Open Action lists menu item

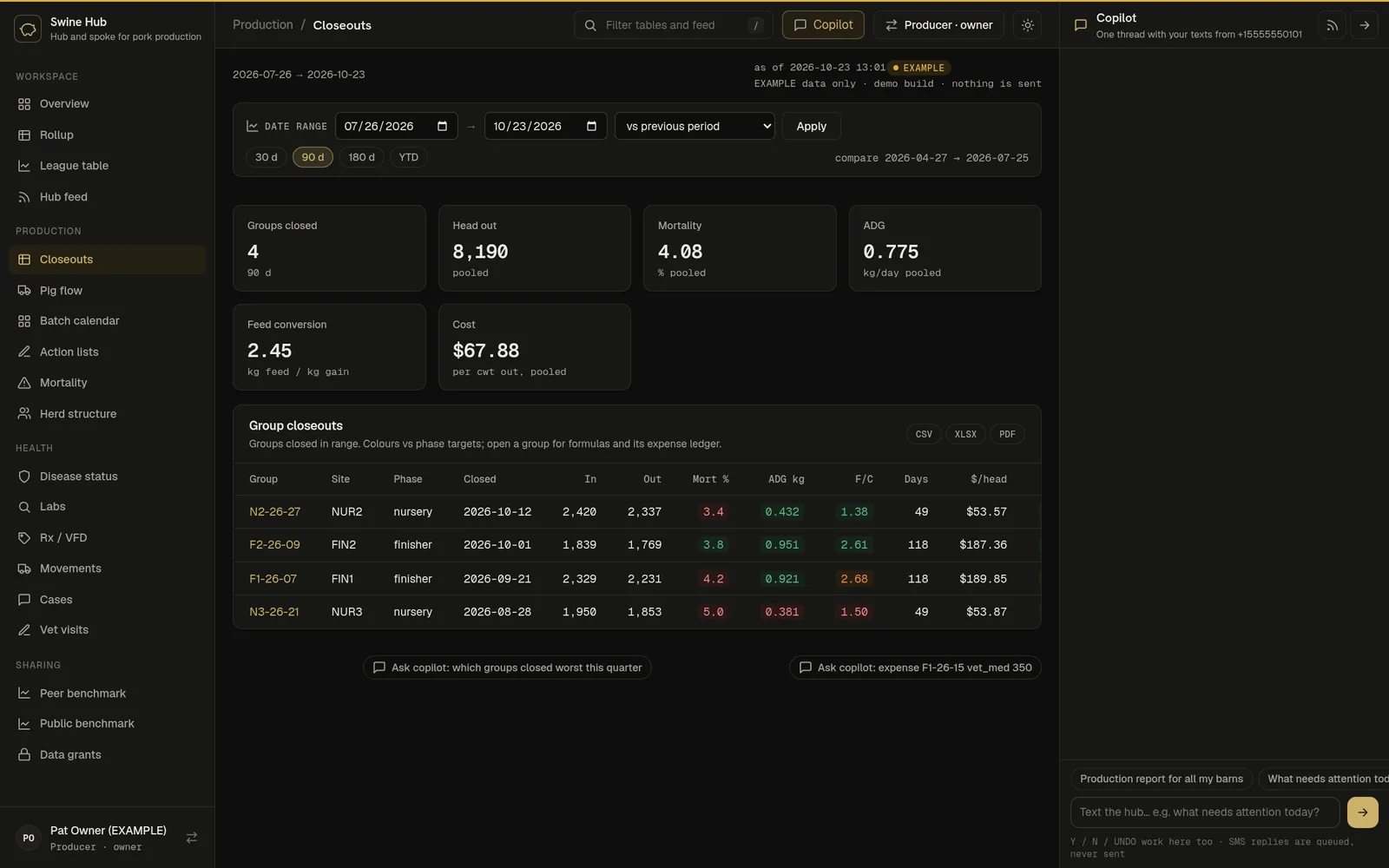pyautogui.click(x=108, y=352)
